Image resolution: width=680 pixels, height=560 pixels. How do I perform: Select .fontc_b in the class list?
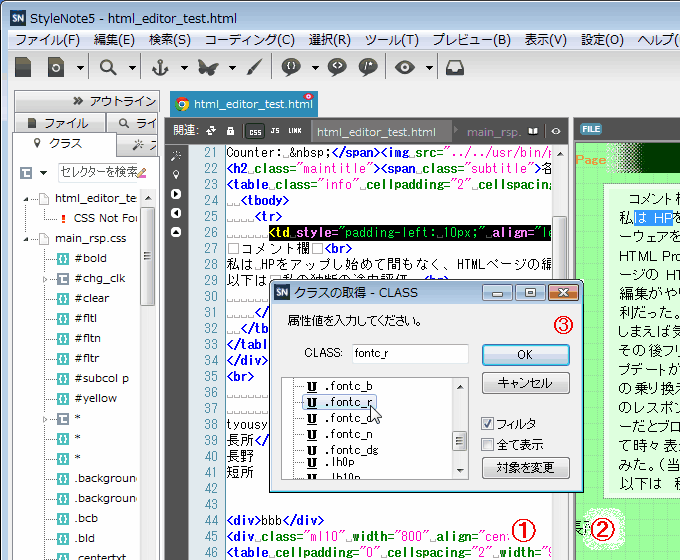(x=347, y=385)
